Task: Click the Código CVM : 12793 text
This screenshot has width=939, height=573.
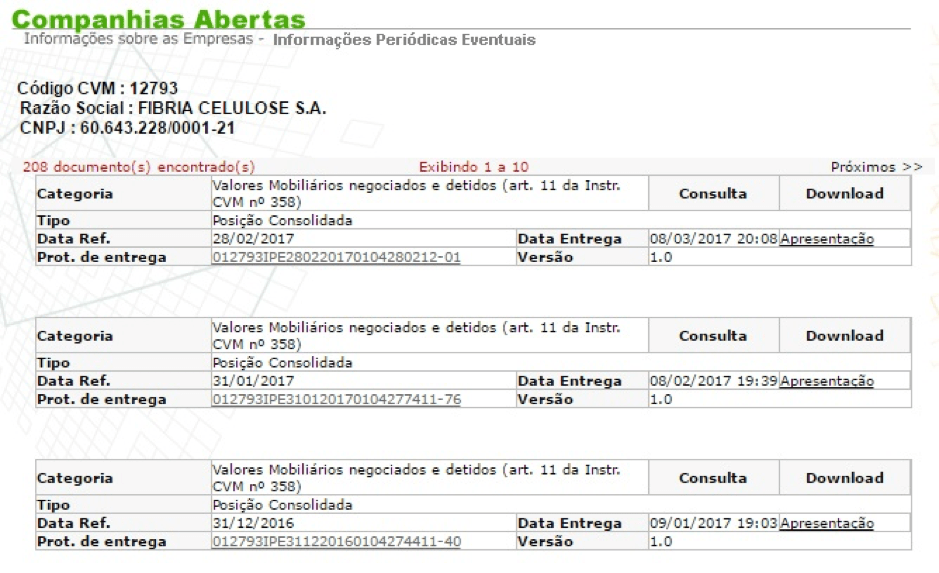Action: [98, 88]
